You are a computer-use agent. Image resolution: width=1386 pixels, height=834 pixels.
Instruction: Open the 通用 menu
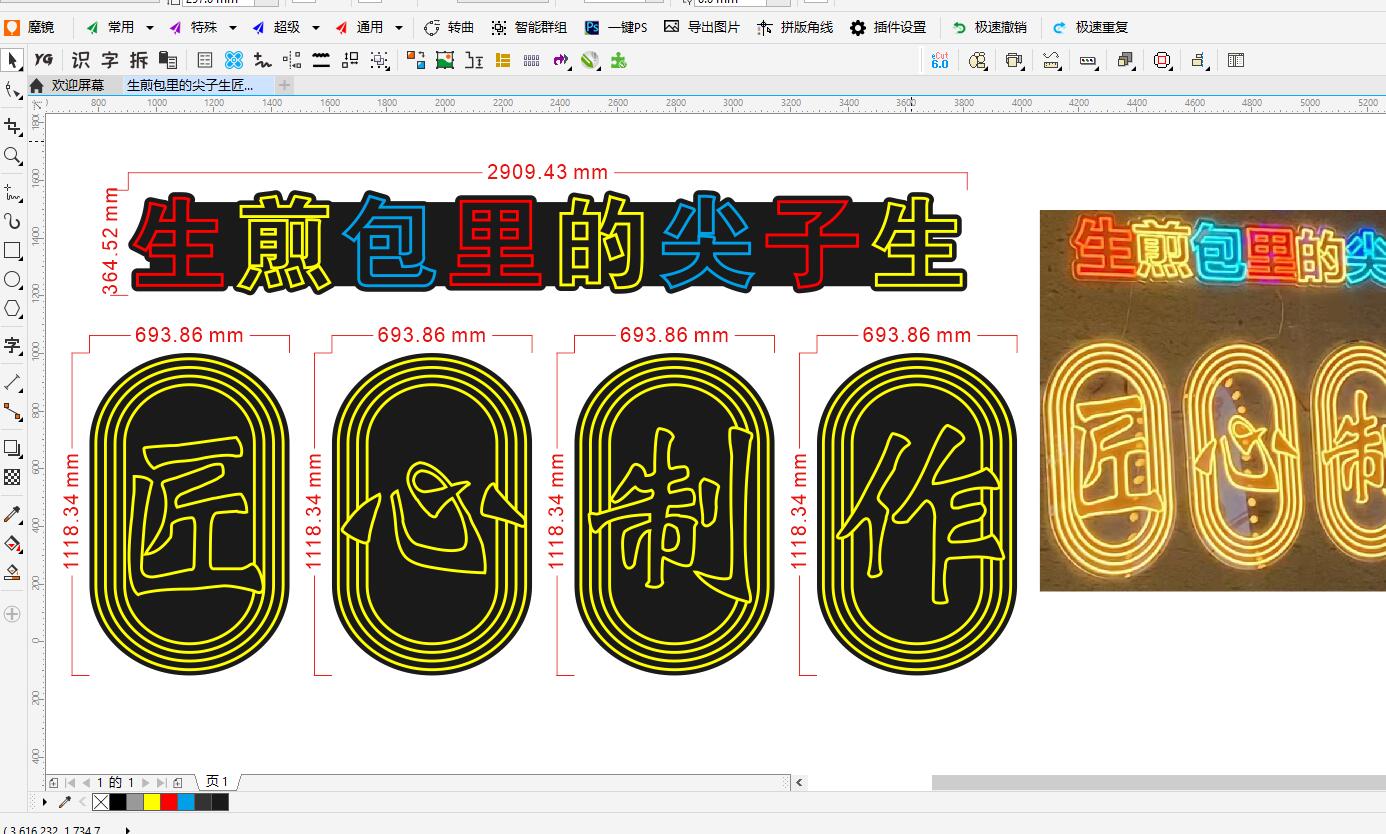[x=359, y=27]
